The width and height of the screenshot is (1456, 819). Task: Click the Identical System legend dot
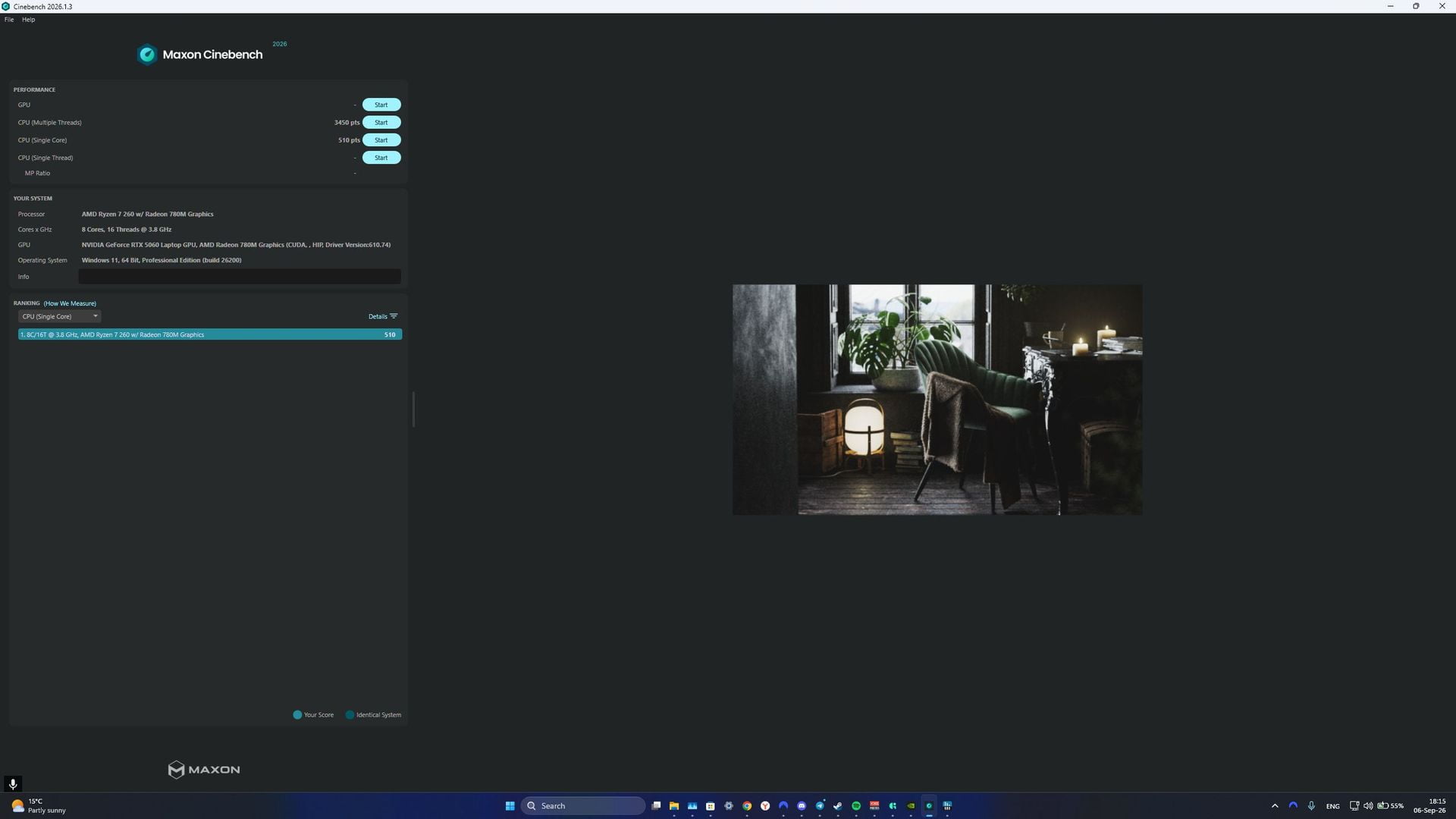pyautogui.click(x=350, y=715)
